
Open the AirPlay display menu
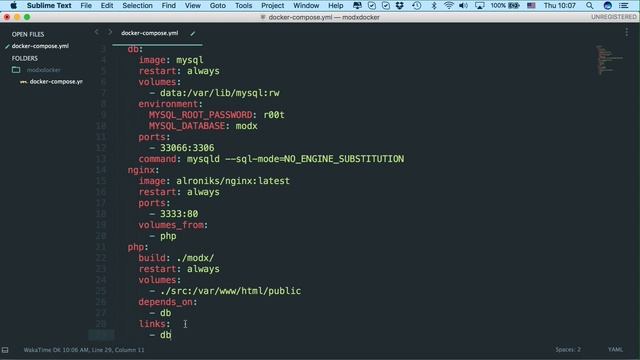coord(480,6)
